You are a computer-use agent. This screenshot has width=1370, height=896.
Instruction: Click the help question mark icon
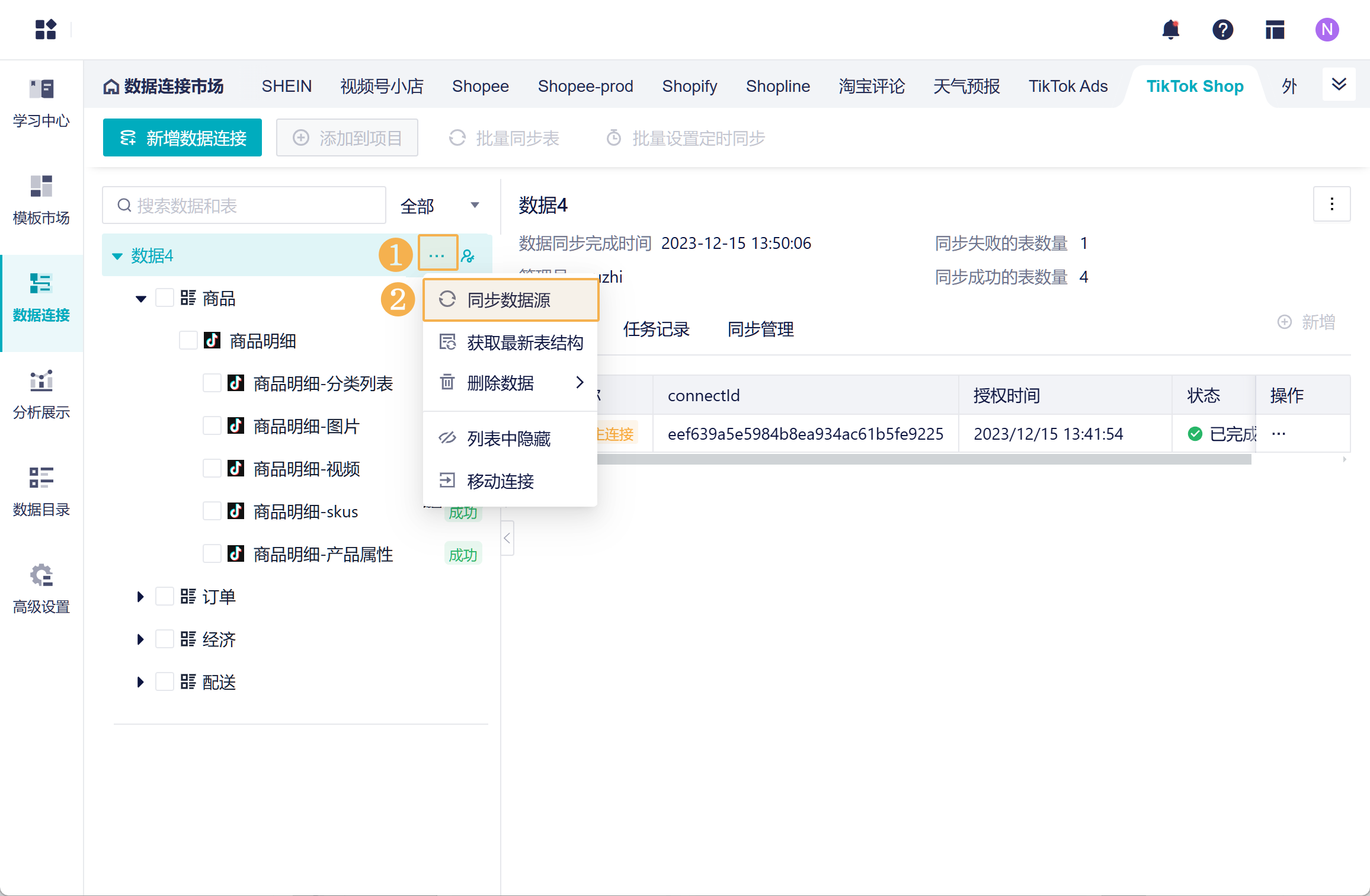tap(1222, 29)
